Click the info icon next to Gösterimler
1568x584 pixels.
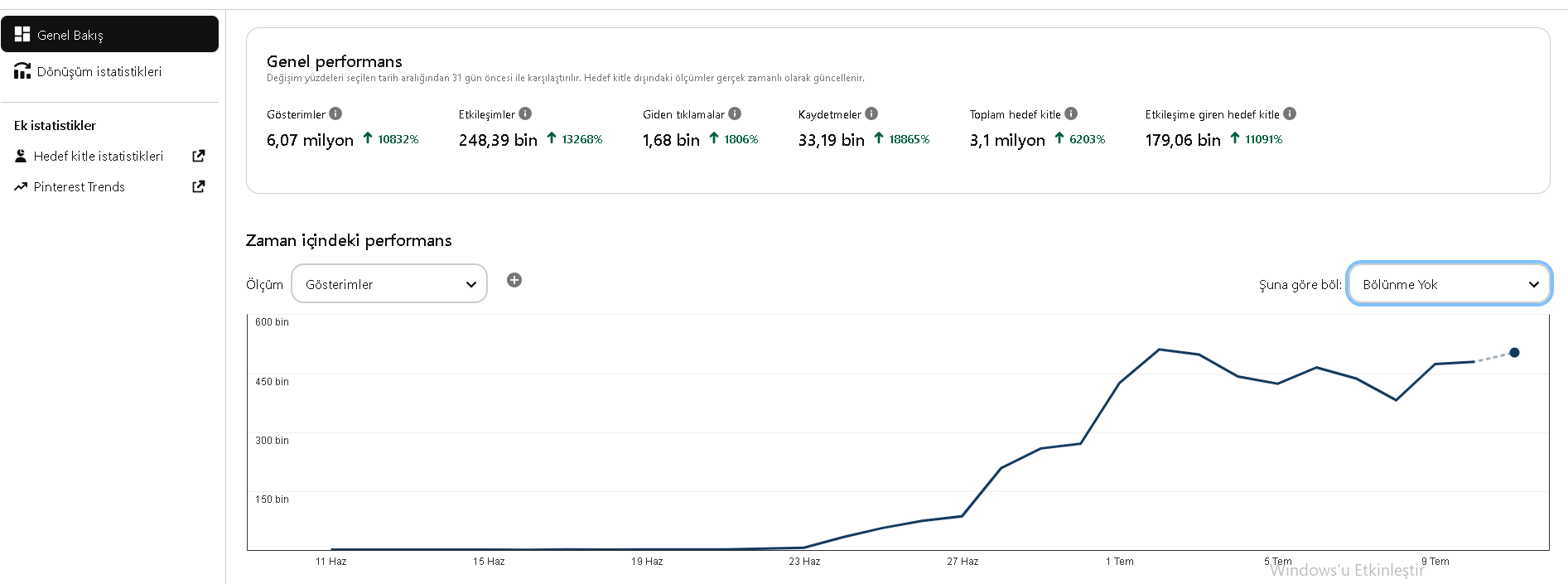335,113
